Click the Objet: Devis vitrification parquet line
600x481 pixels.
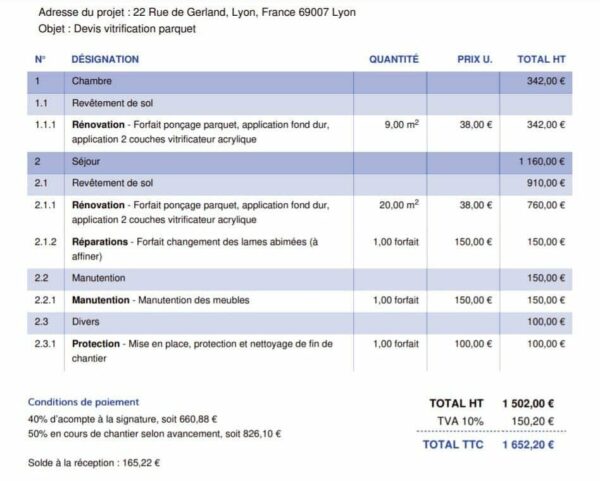coord(117,29)
